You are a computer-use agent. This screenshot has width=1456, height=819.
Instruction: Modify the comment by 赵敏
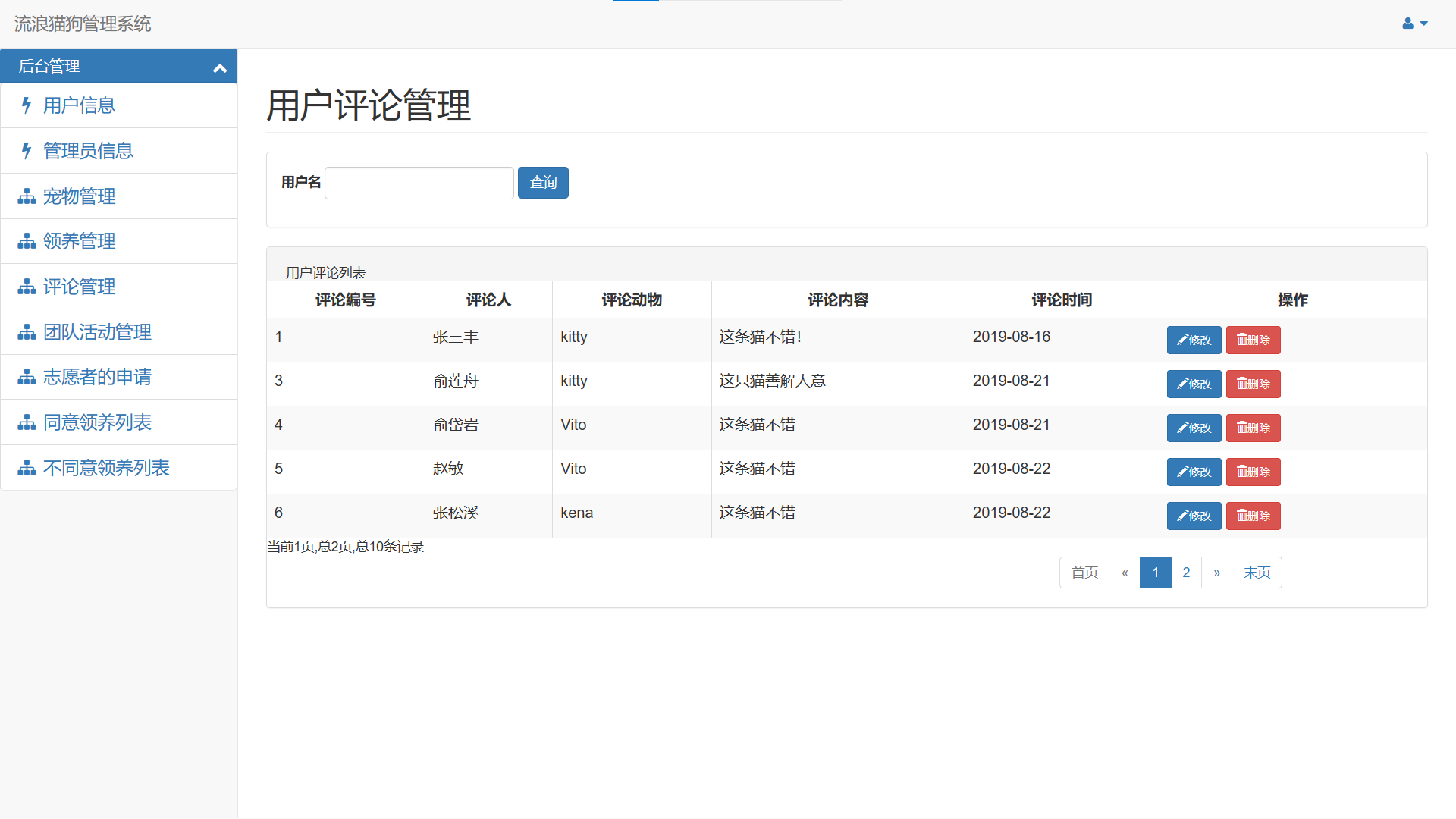(x=1194, y=472)
